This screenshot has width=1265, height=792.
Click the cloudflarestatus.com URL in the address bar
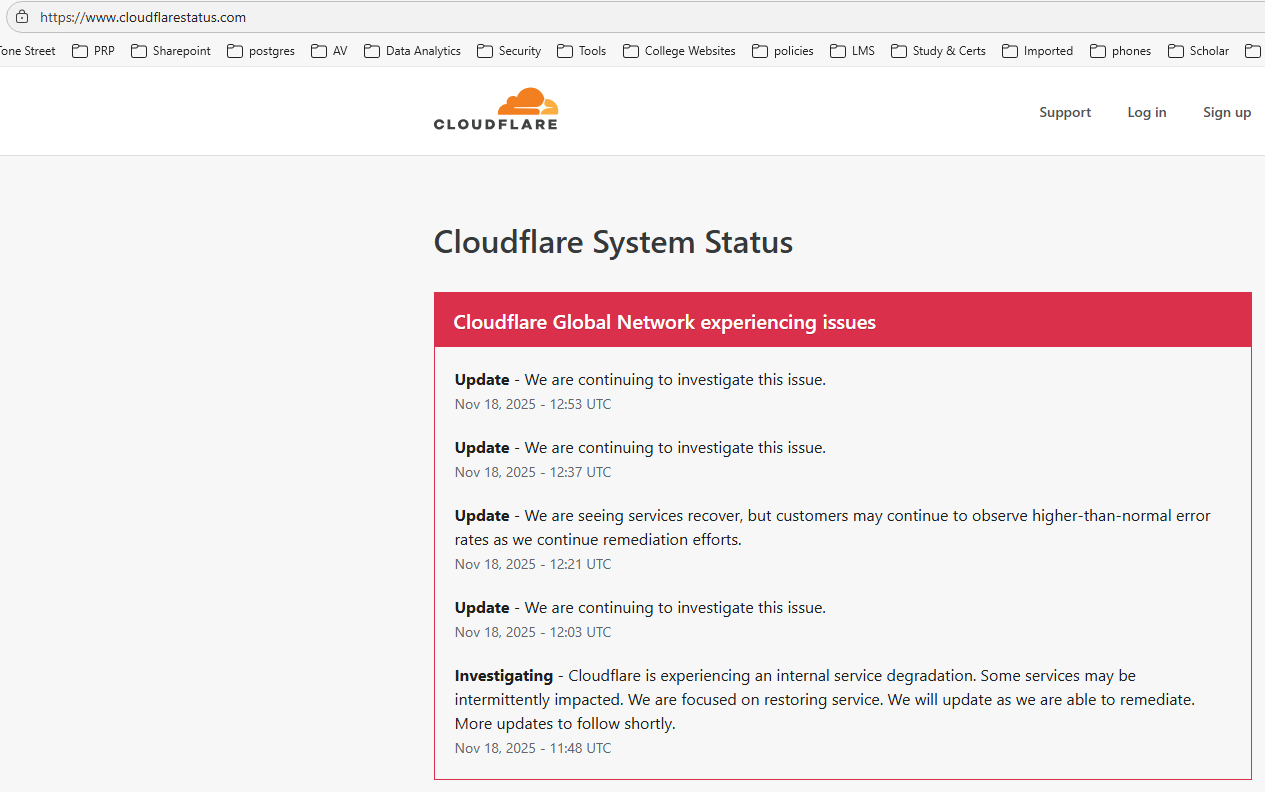tap(143, 17)
